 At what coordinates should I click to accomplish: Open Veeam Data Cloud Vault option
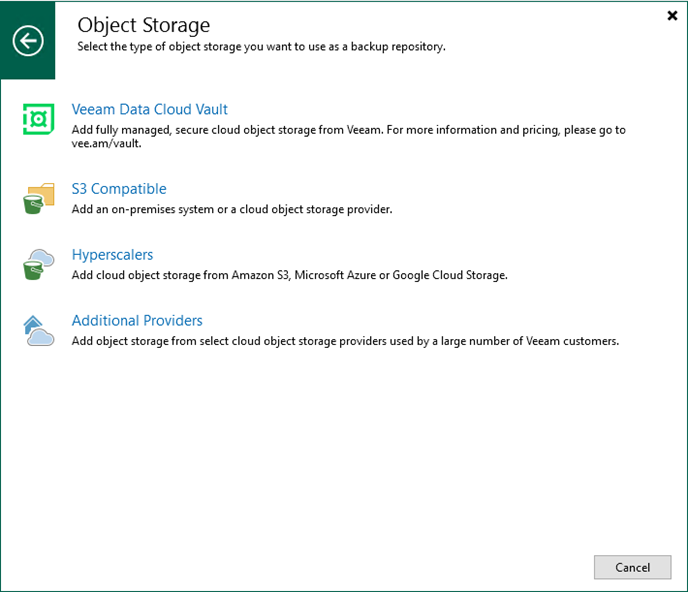[150, 109]
